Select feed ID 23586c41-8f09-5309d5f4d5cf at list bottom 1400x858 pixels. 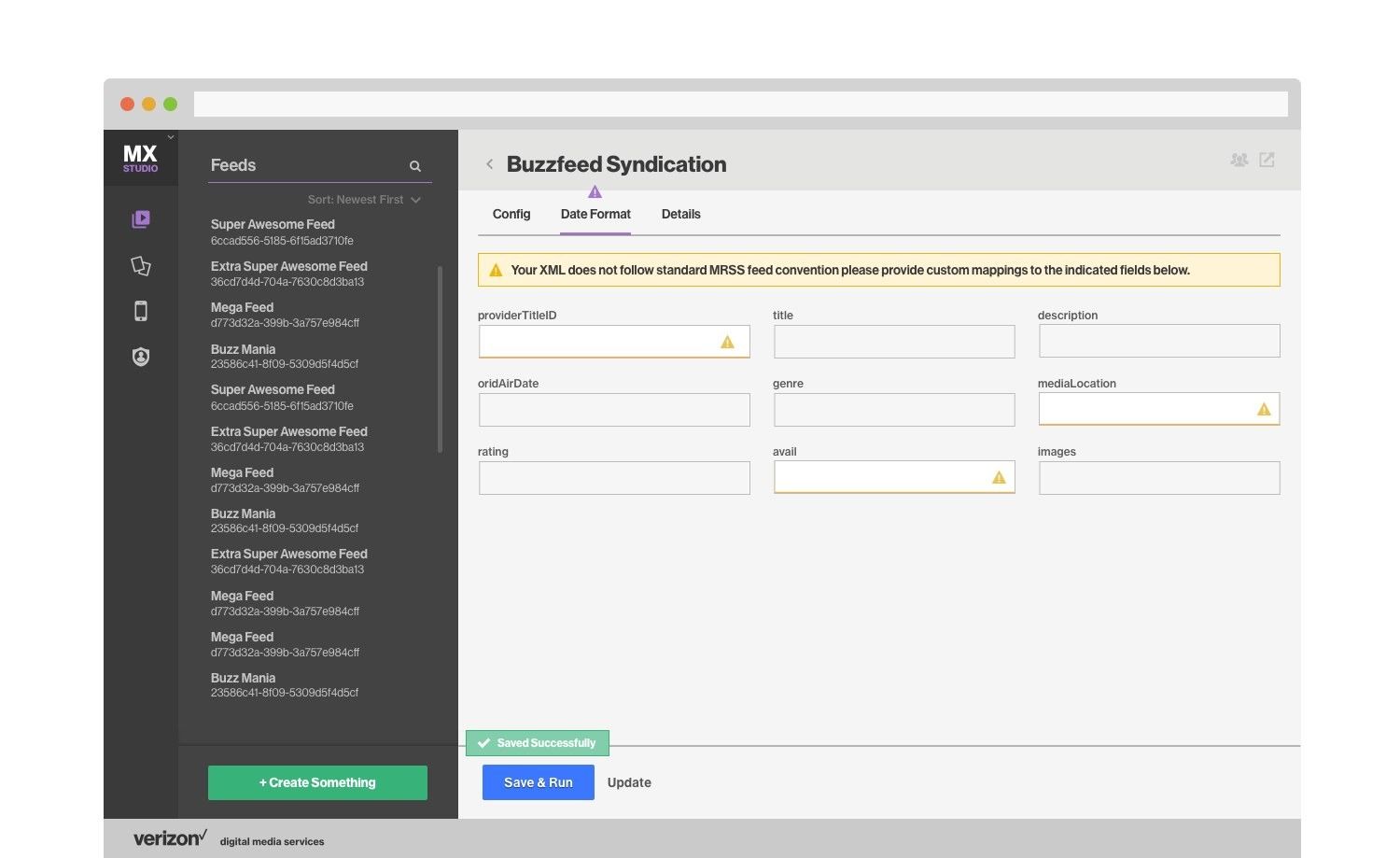[x=285, y=693]
